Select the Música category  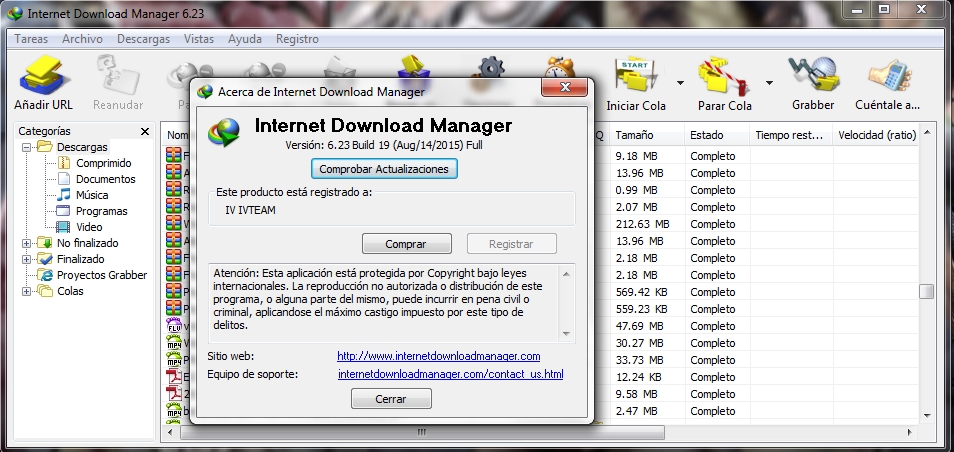(92, 195)
